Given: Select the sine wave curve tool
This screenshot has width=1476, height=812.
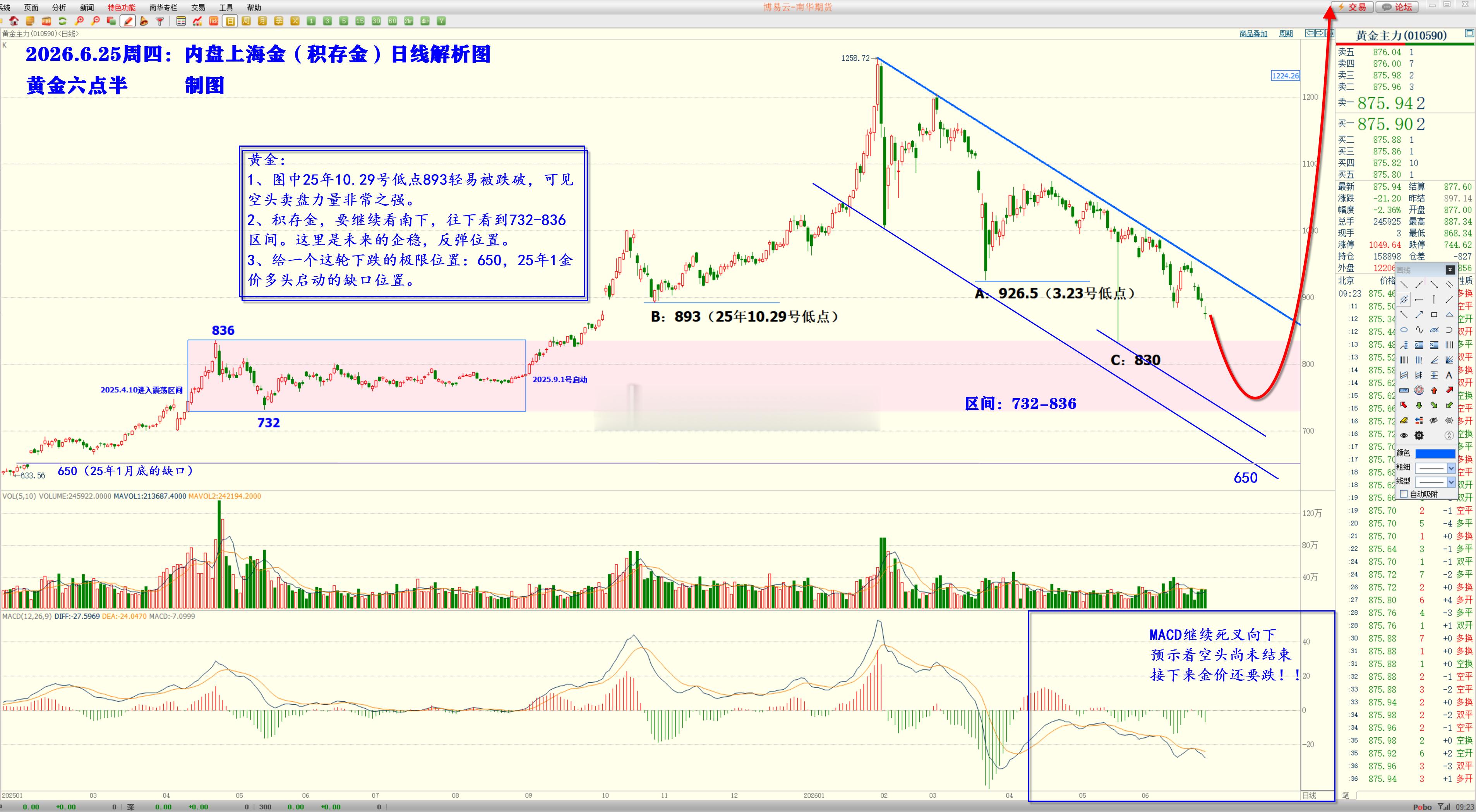Looking at the screenshot, I should (x=1419, y=329).
